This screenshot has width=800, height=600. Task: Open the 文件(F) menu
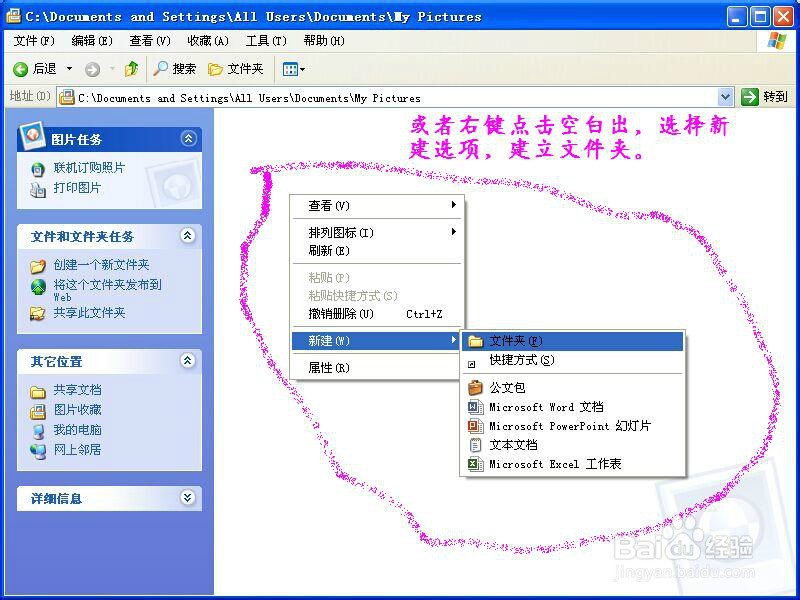pos(34,41)
